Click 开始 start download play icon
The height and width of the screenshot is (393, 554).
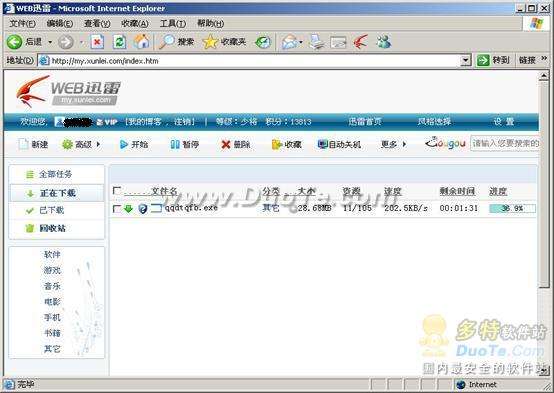[123, 144]
